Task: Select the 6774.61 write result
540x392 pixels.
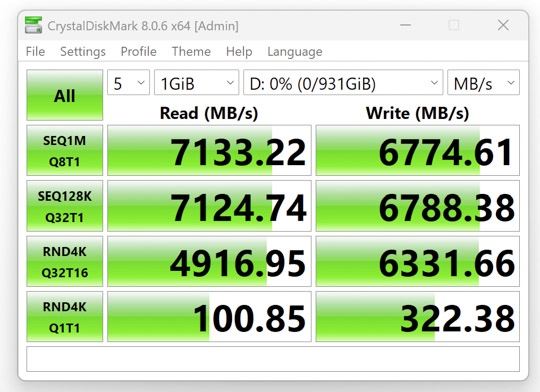Action: 417,151
